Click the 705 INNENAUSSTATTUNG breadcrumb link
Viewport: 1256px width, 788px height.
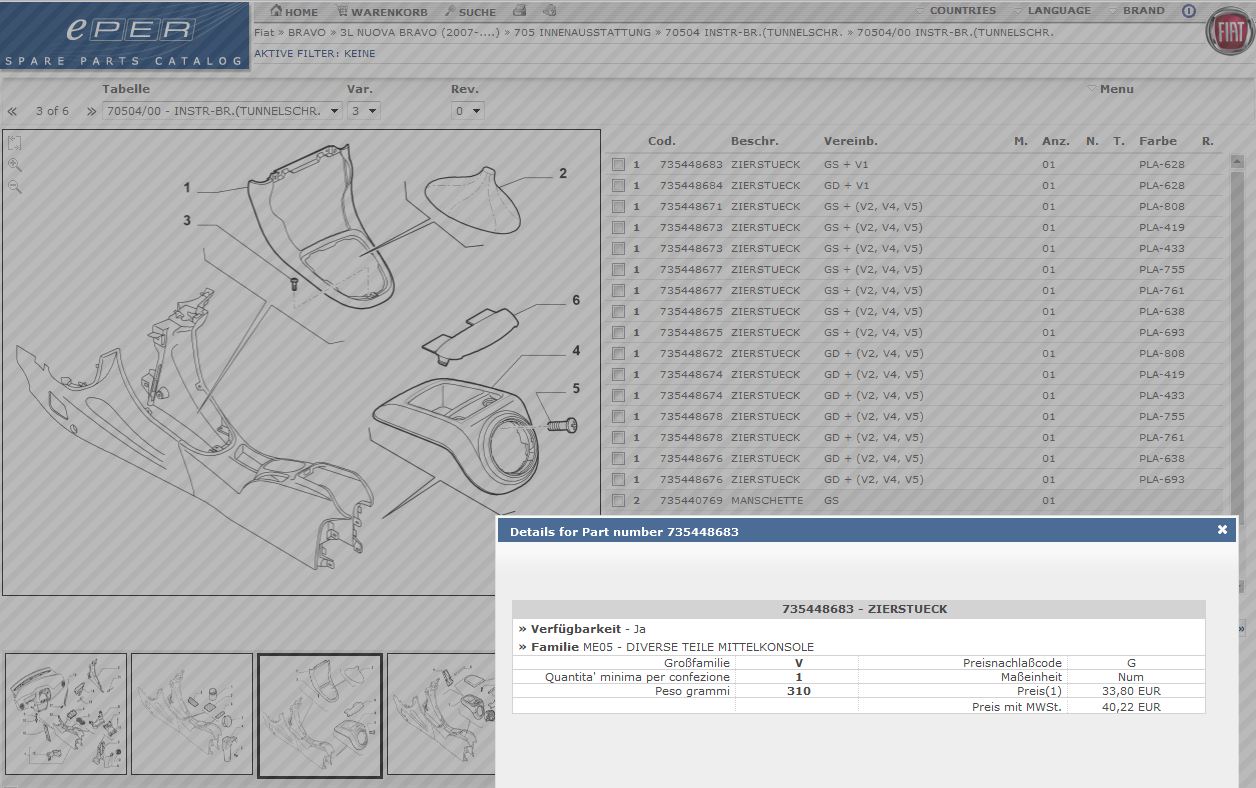(584, 33)
